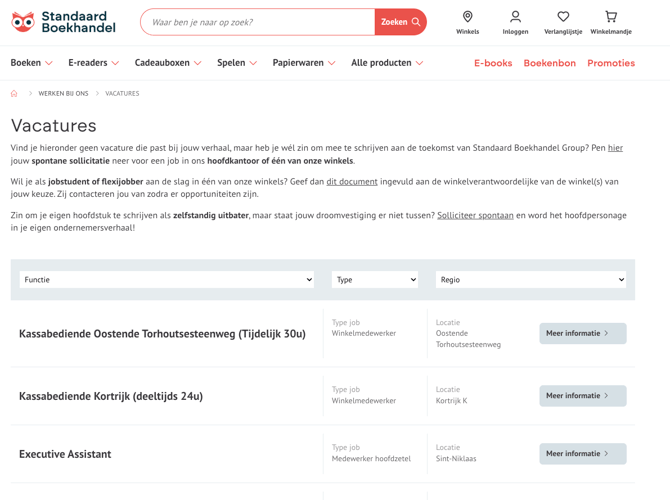Go to WERKEN BIJ ONS breadcrumb
Viewport: 670px width, 500px height.
pyautogui.click(x=63, y=93)
